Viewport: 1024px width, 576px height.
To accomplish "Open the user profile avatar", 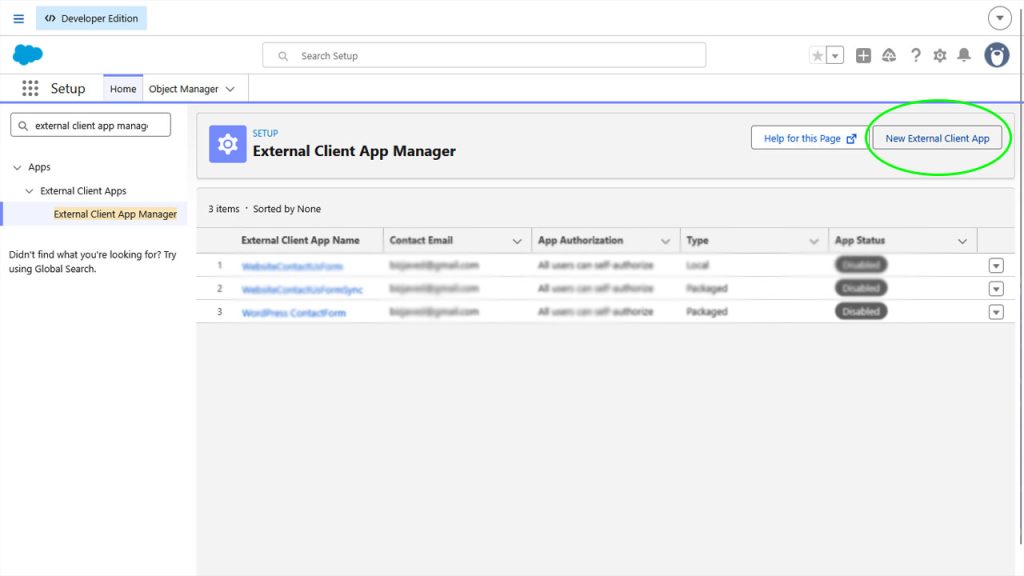I will 997,56.
